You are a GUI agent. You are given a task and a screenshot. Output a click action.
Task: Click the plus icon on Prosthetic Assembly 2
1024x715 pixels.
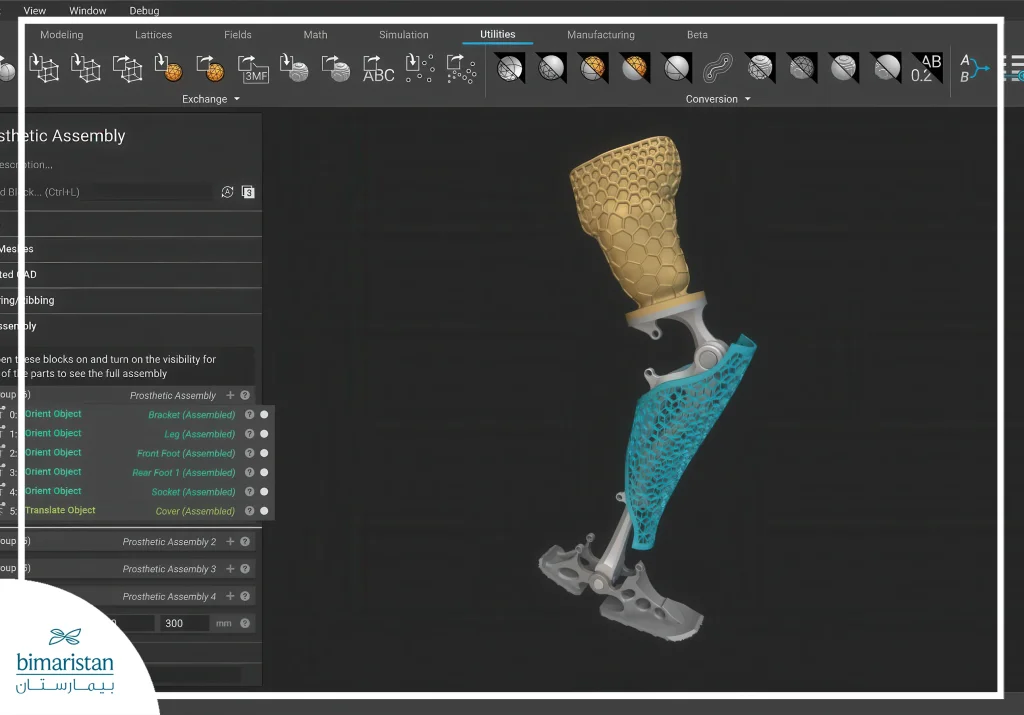[x=230, y=541]
